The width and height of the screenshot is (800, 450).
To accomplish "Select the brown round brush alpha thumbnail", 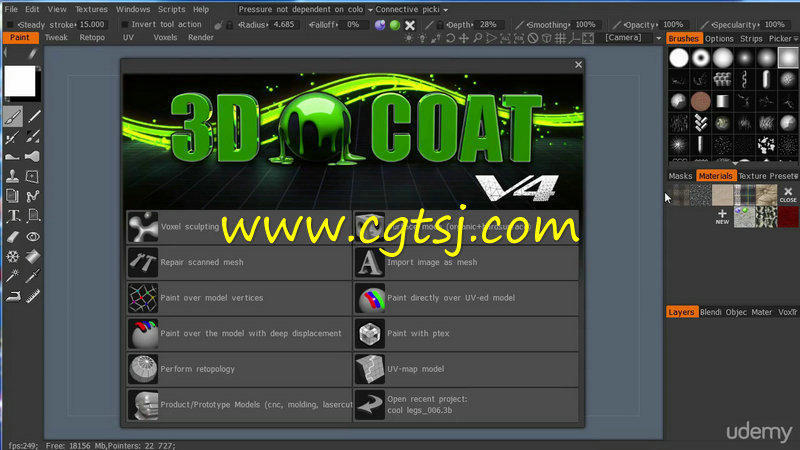I will click(x=700, y=101).
